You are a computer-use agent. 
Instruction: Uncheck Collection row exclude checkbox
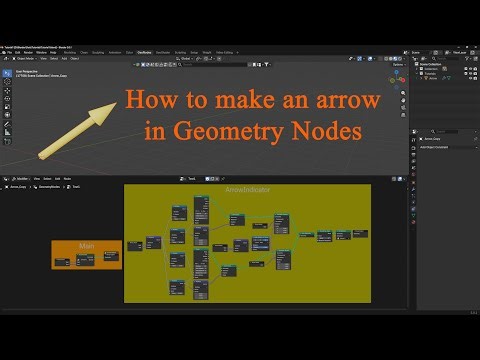tap(466, 69)
